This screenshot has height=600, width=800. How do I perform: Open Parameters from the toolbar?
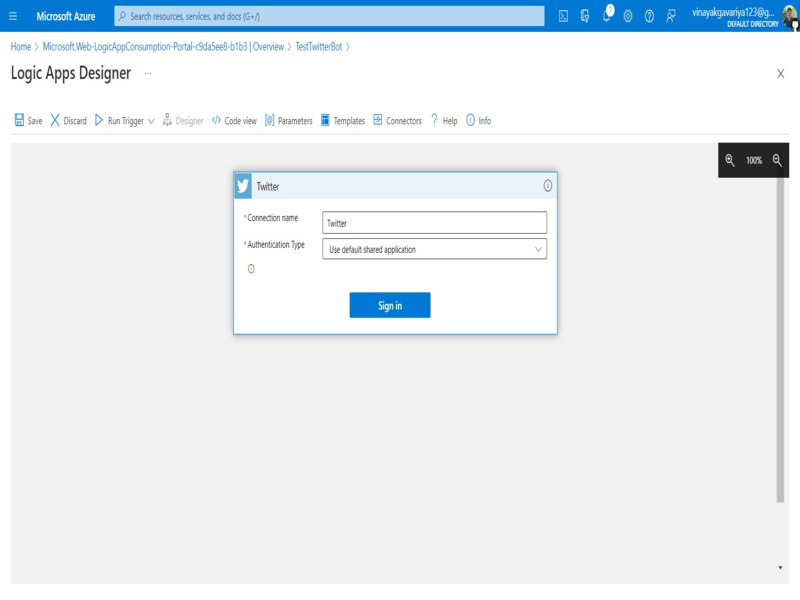[x=288, y=120]
